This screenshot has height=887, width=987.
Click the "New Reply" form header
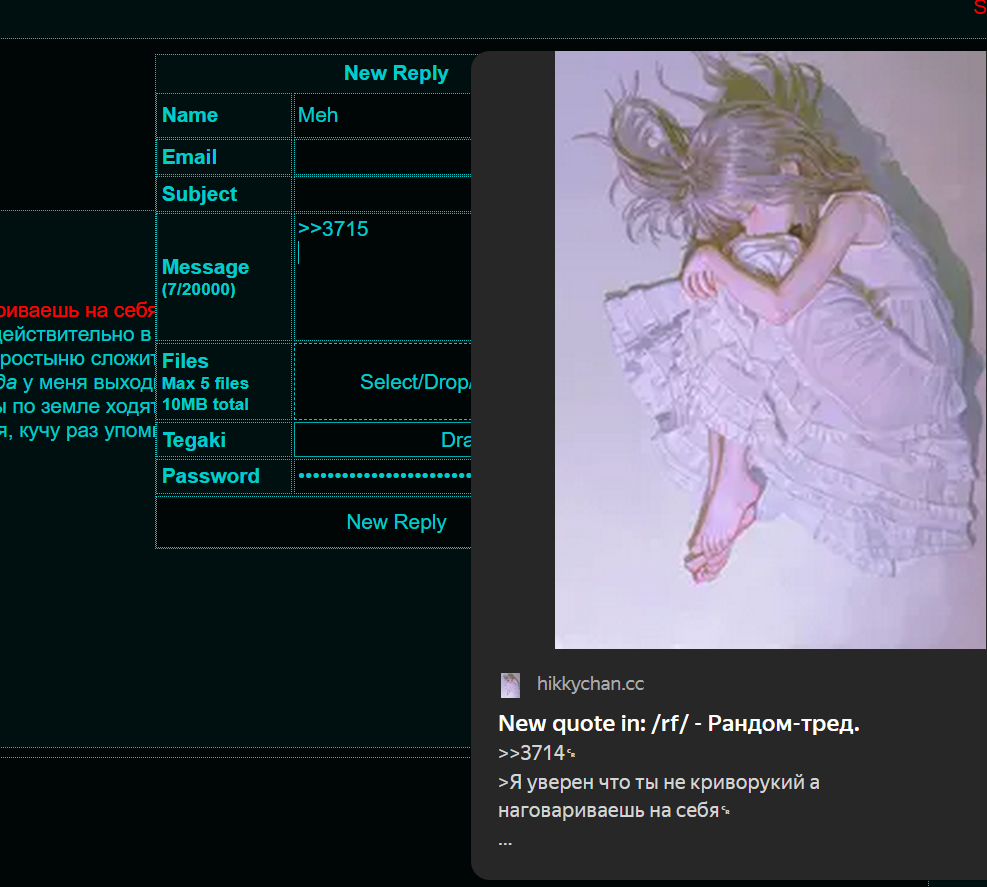coord(396,73)
